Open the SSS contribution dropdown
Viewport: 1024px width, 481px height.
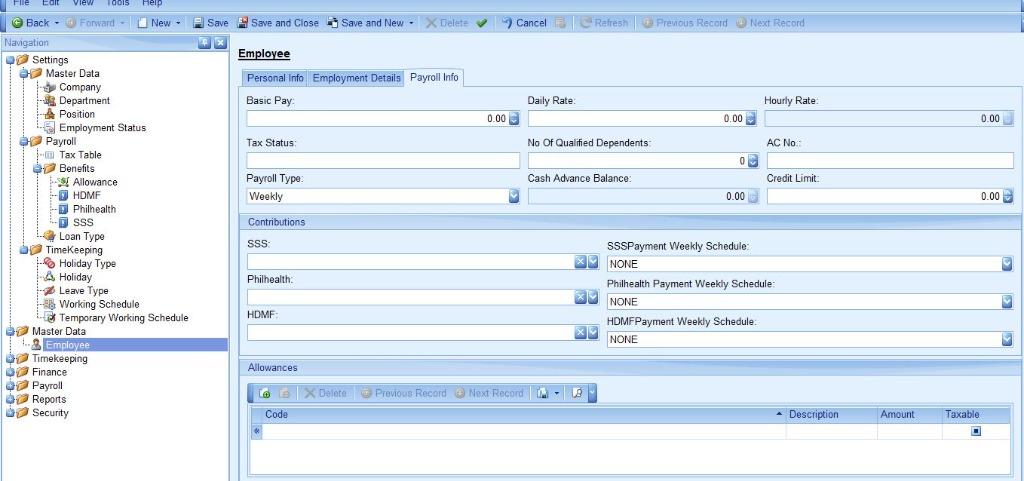click(593, 262)
